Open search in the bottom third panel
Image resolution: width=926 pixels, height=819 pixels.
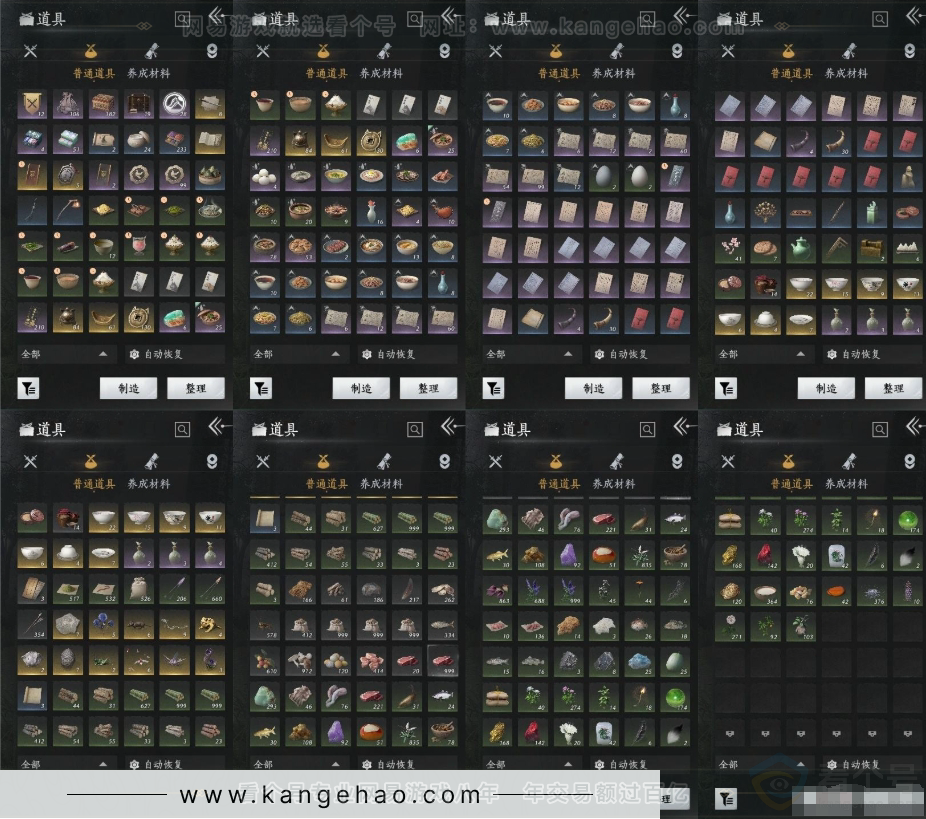(648, 429)
